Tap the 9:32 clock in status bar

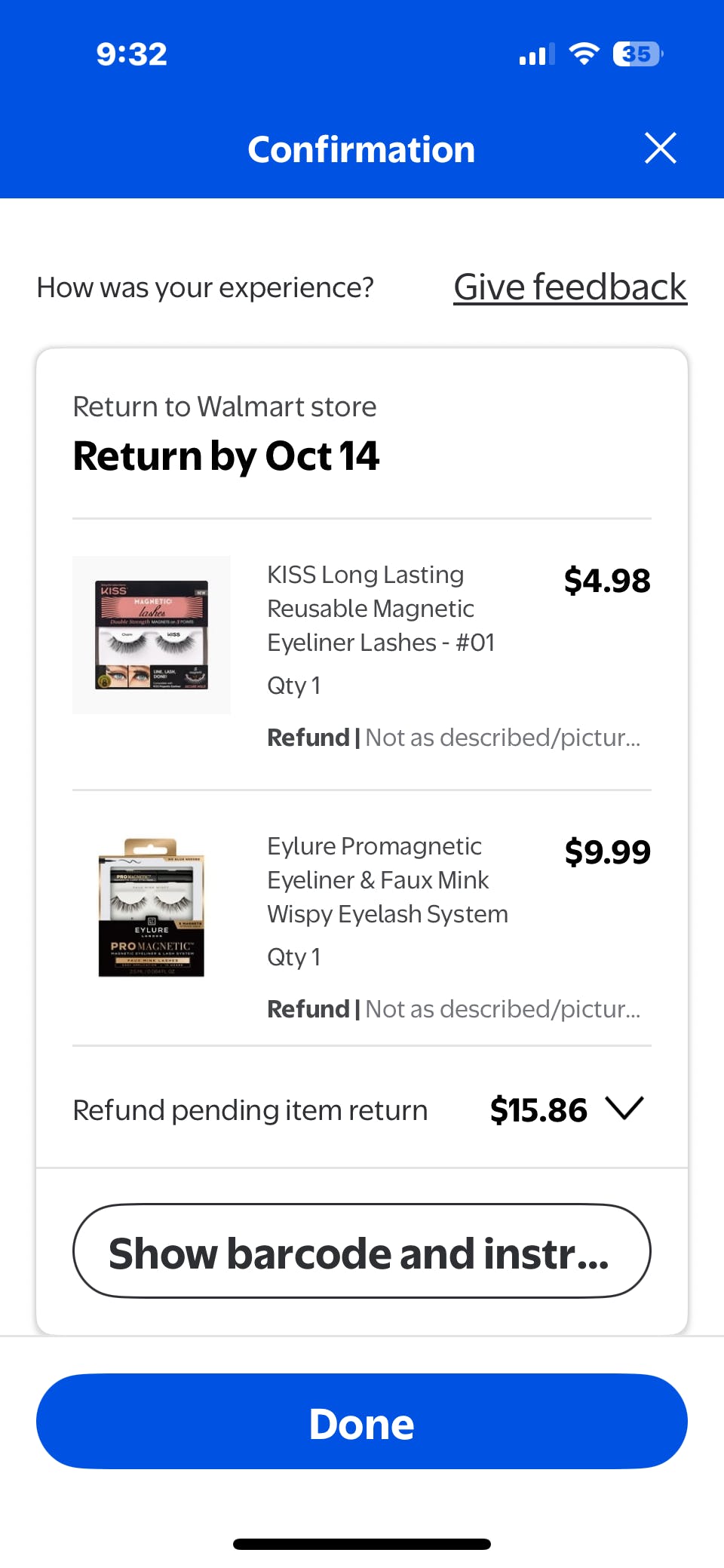[132, 54]
